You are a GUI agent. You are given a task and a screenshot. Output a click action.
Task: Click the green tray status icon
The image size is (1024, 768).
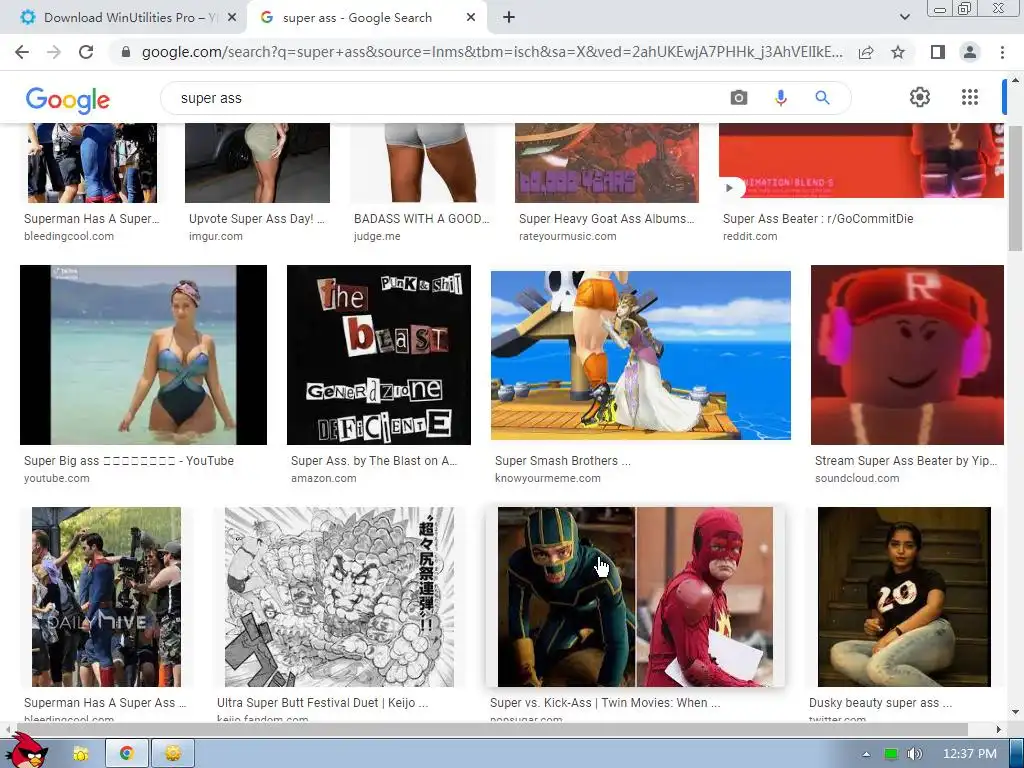(891, 754)
